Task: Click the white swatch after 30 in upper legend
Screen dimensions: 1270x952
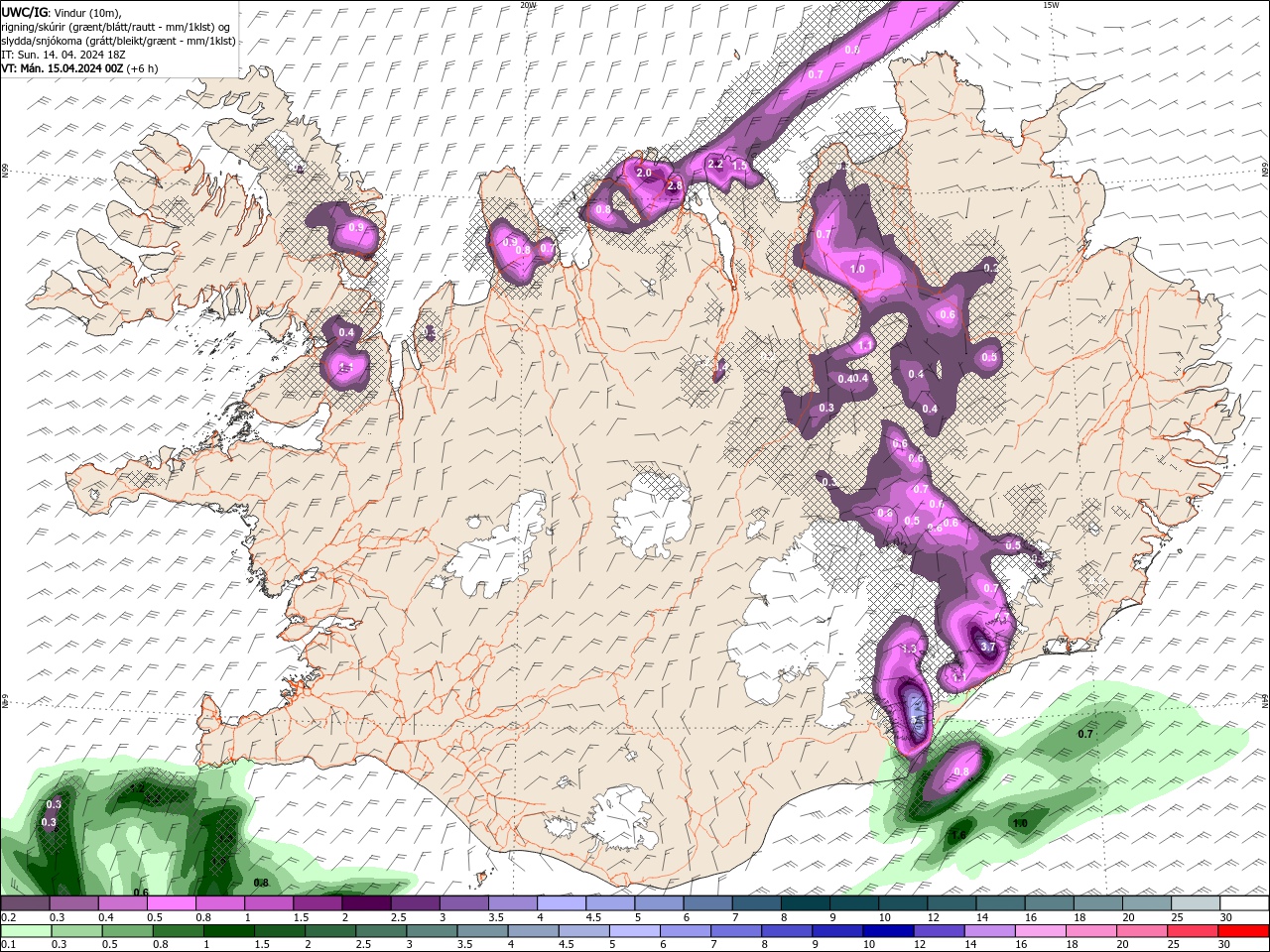Action: click(x=1243, y=903)
